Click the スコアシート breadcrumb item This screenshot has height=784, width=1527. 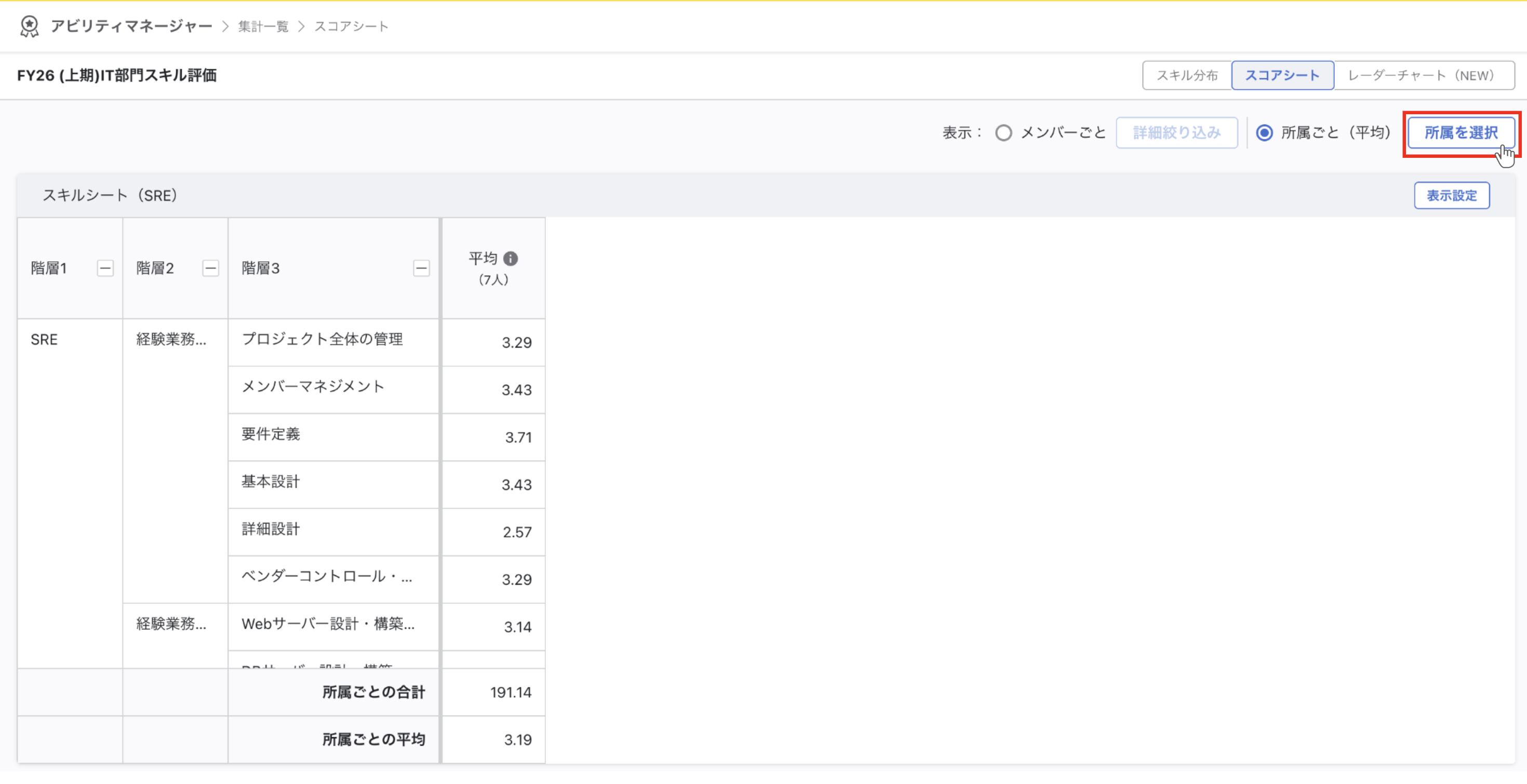tap(351, 26)
